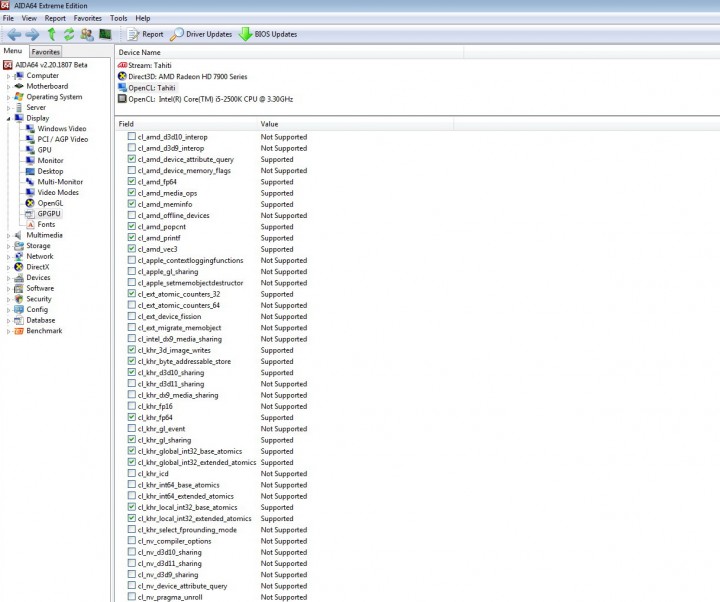Expand the Computer tree node
The width and height of the screenshot is (720, 602).
click(8, 76)
